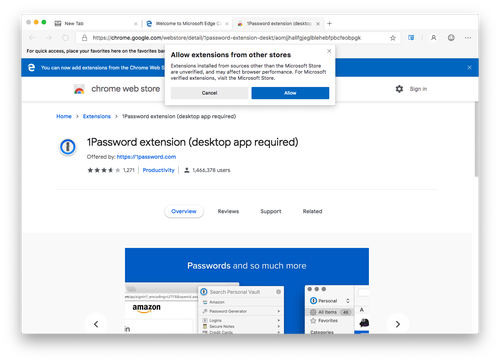Go to Home breadcrumb link

64,116
